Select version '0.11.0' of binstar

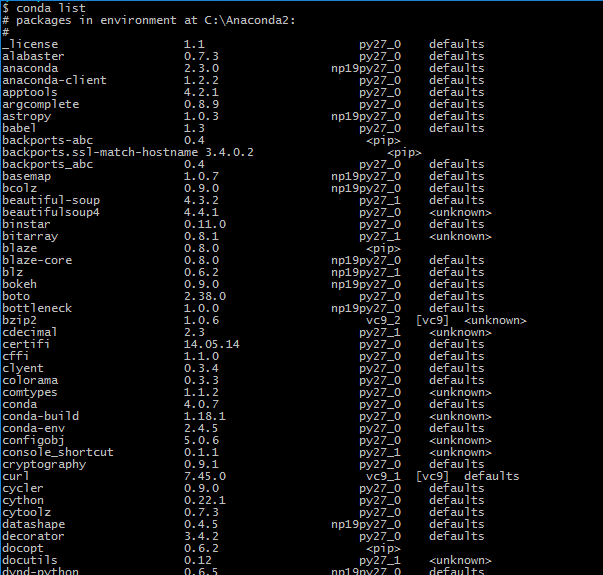[x=205, y=224]
